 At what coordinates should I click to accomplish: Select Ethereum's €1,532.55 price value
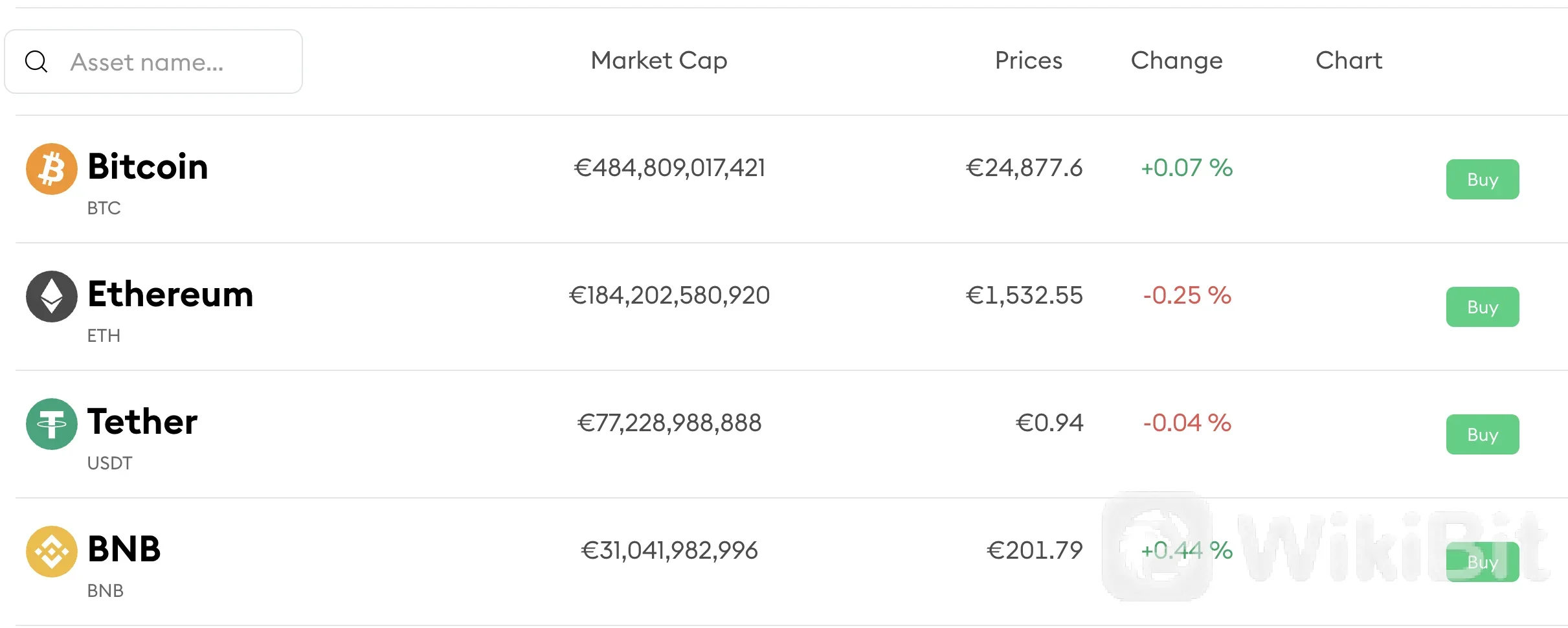pos(1024,296)
